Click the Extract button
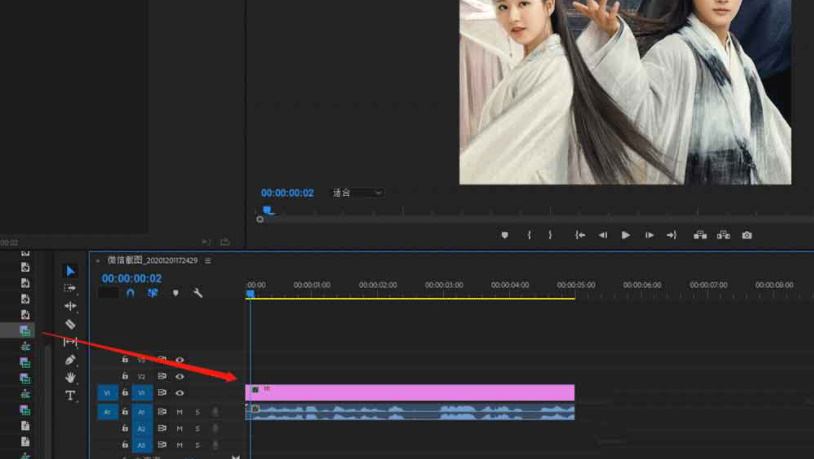Viewport: 814px width, 459px height. (723, 235)
